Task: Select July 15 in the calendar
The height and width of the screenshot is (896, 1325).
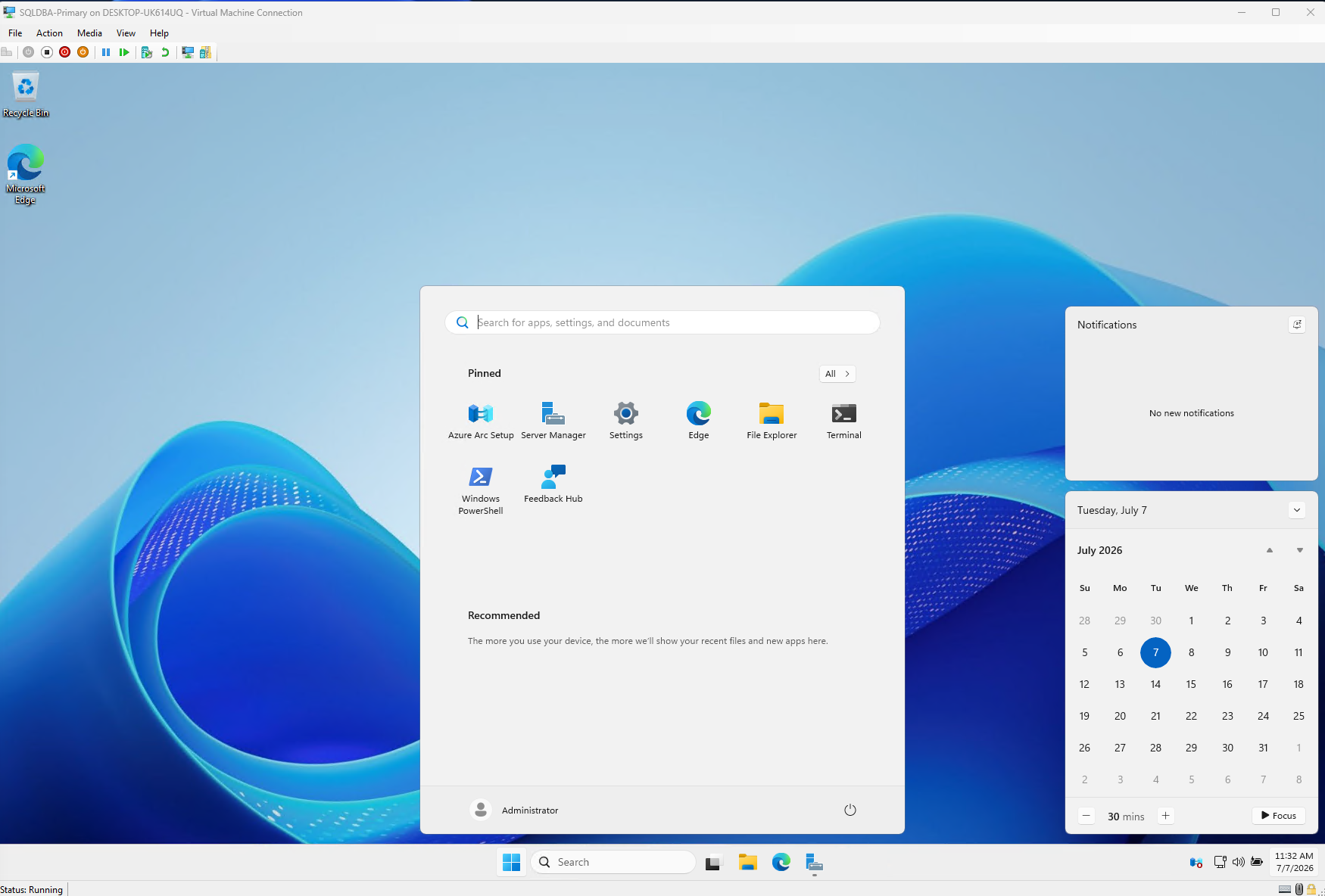Action: 1191,684
